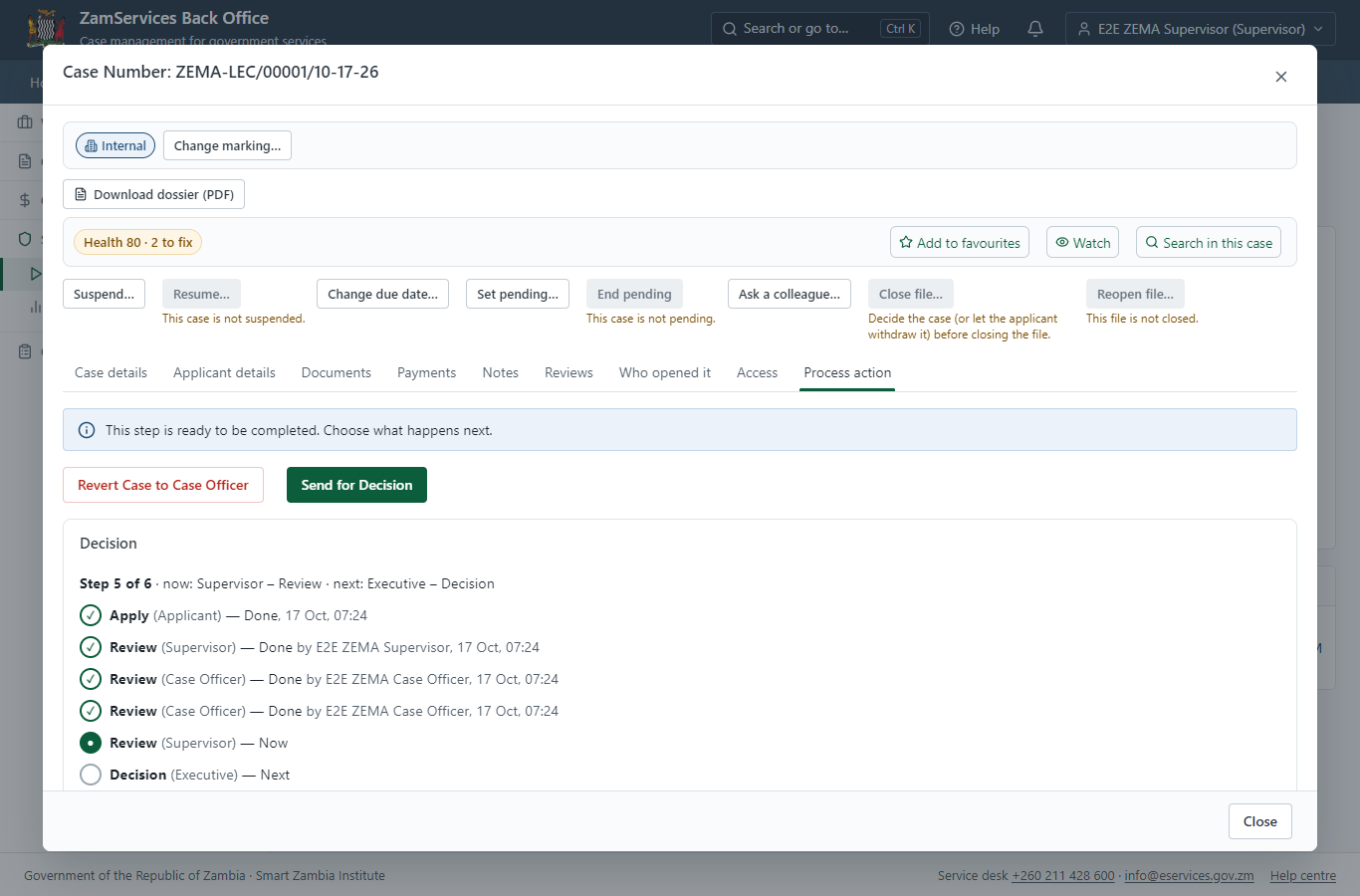
Task: Switch to the Documents tab
Action: [337, 372]
